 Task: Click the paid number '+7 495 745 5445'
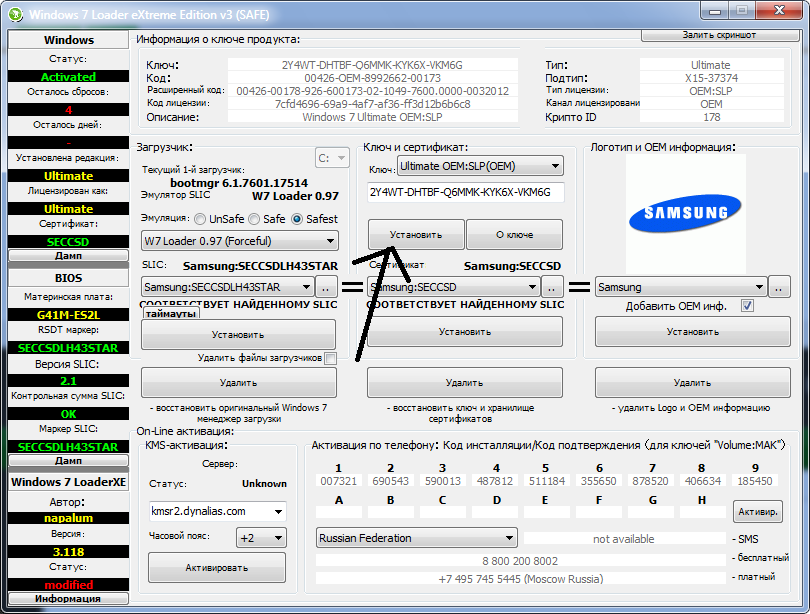tap(520, 579)
